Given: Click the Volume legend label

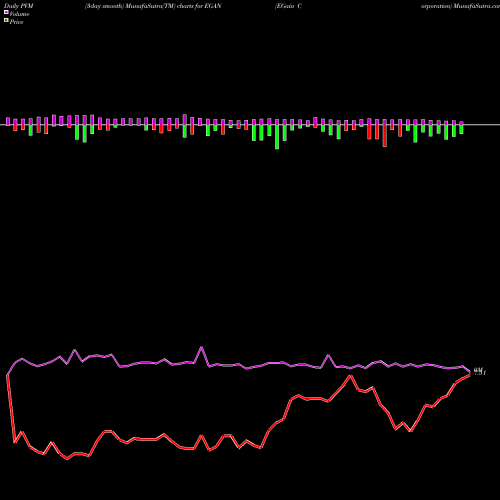Looking at the screenshot, I should click(x=19, y=14).
